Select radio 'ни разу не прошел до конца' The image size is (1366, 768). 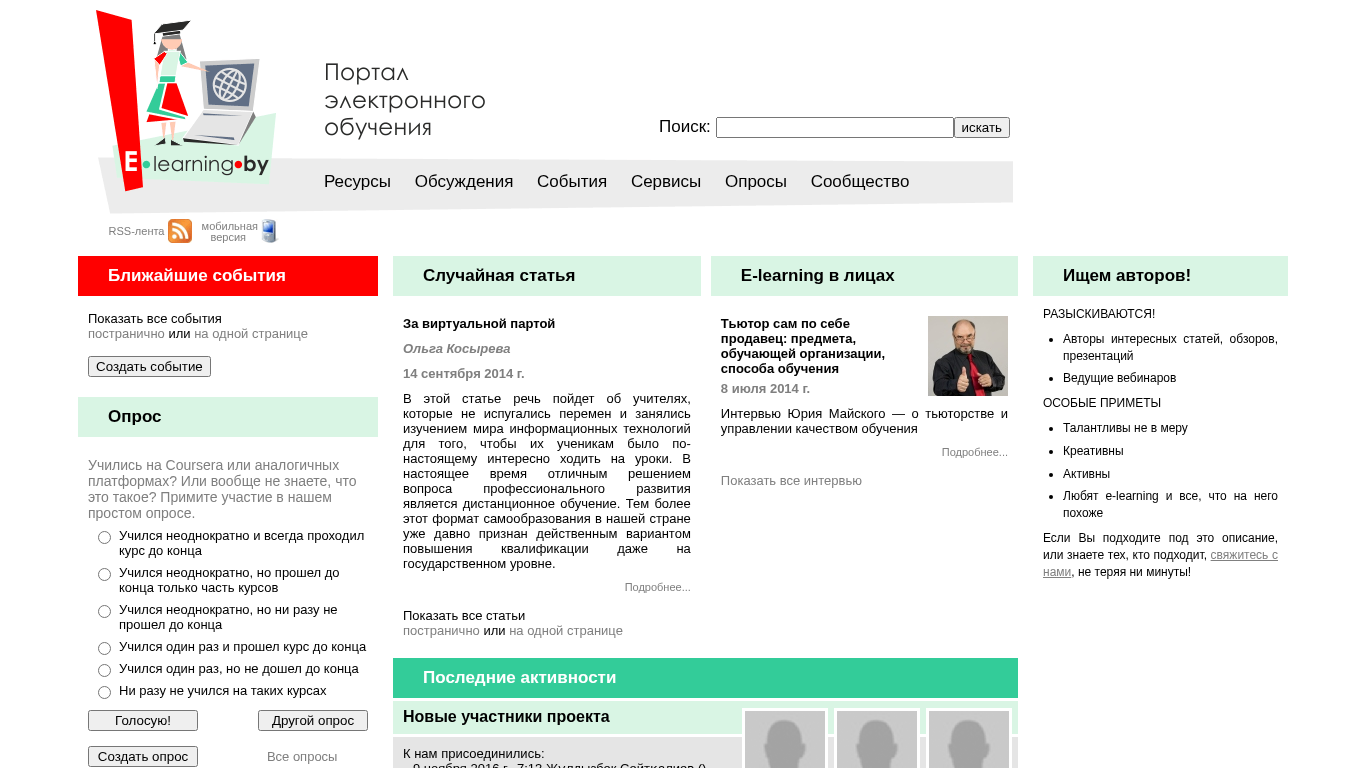104,612
